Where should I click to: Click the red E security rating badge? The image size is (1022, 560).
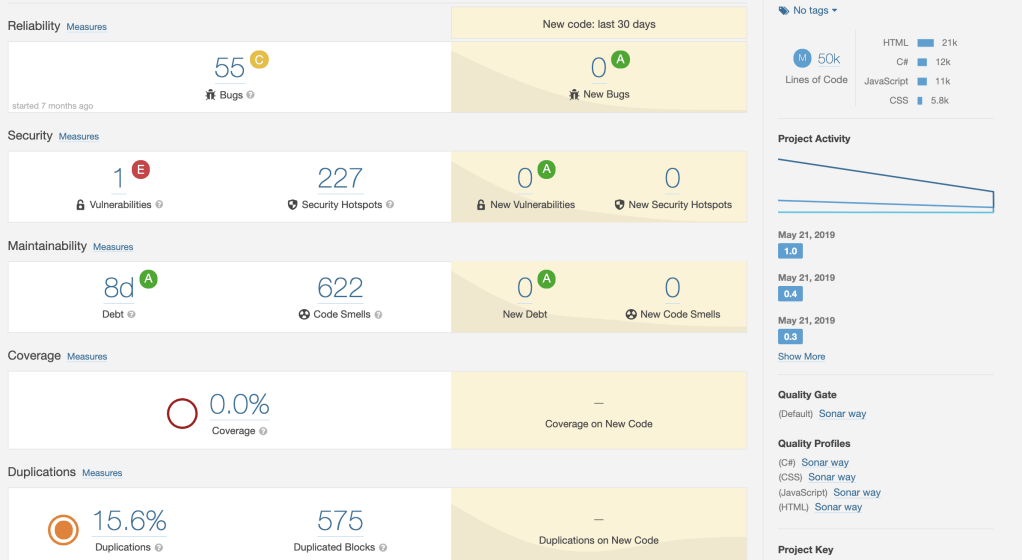pyautogui.click(x=140, y=170)
